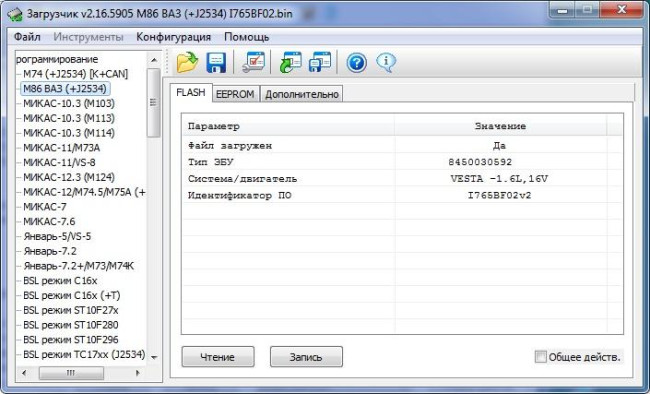
Task: Click the Параметр column header
Action: [x=288, y=126]
